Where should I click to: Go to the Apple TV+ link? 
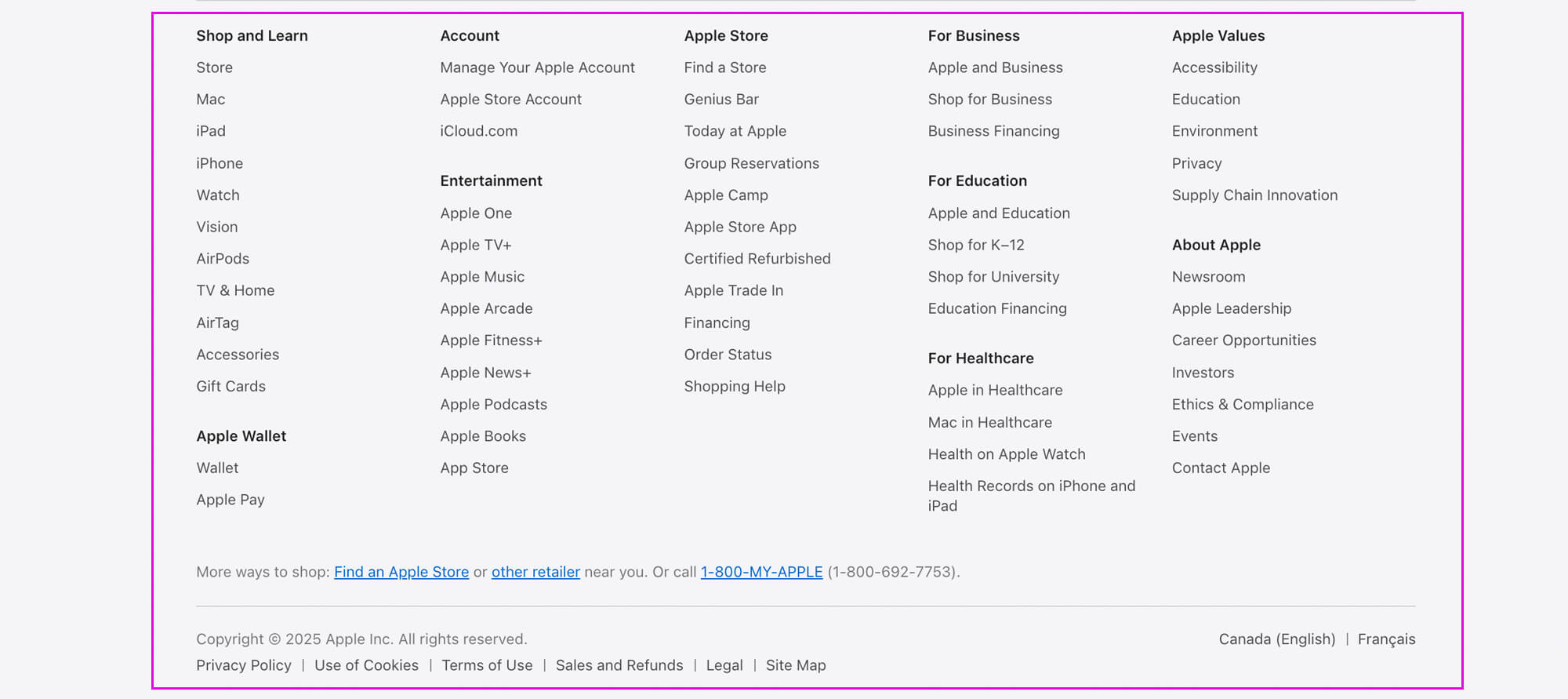475,245
